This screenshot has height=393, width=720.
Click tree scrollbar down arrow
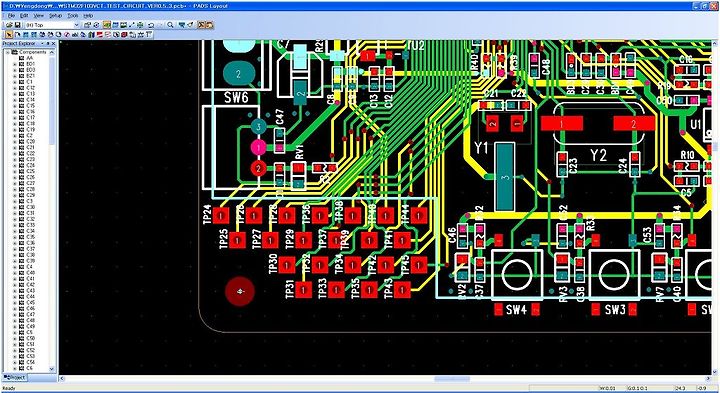[x=52, y=369]
